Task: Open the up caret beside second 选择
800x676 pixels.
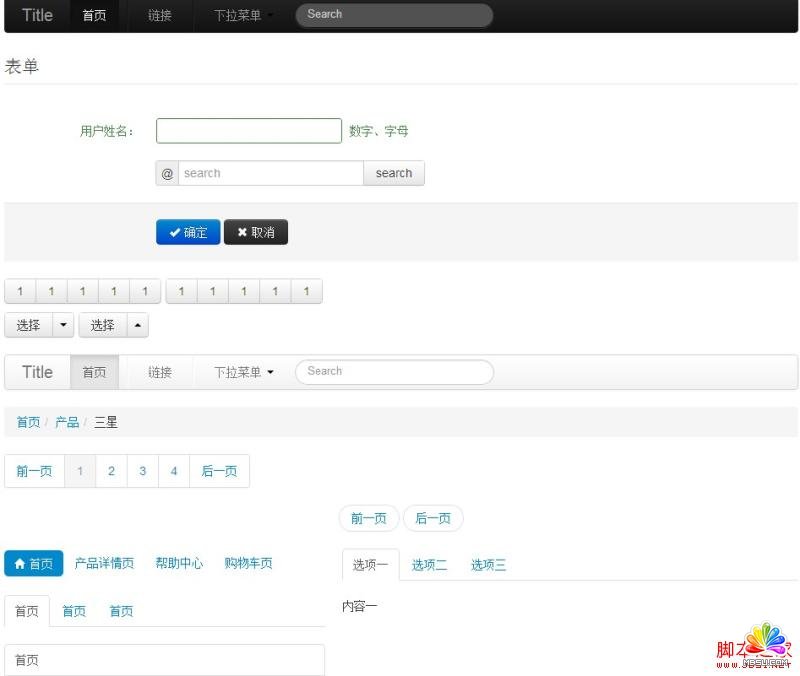Action: (137, 326)
